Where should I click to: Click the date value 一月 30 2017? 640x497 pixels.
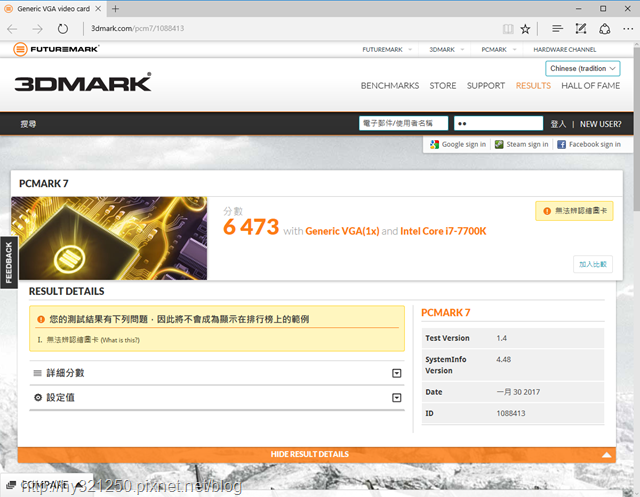tap(518, 392)
